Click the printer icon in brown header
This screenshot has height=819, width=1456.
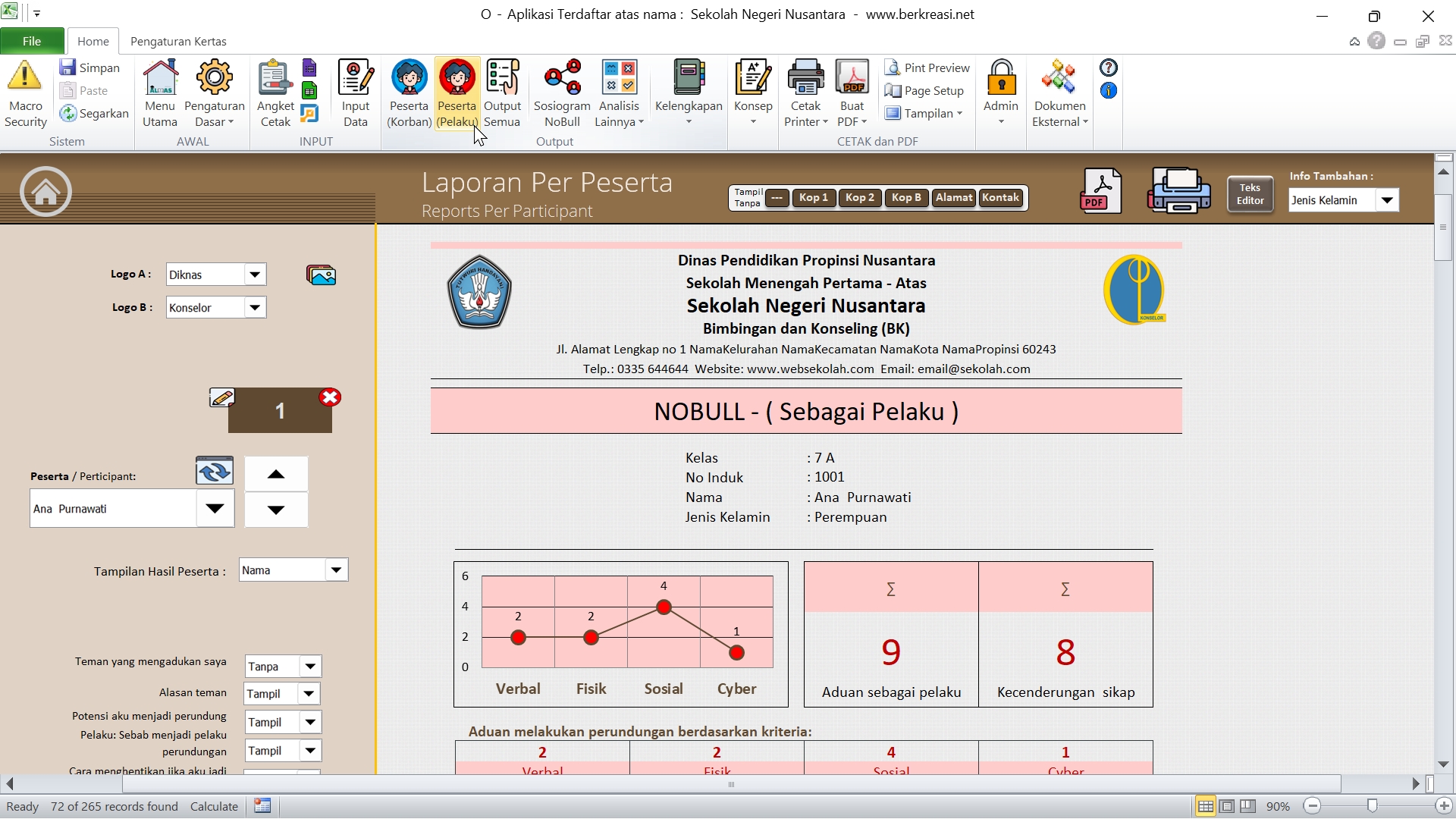(1178, 192)
